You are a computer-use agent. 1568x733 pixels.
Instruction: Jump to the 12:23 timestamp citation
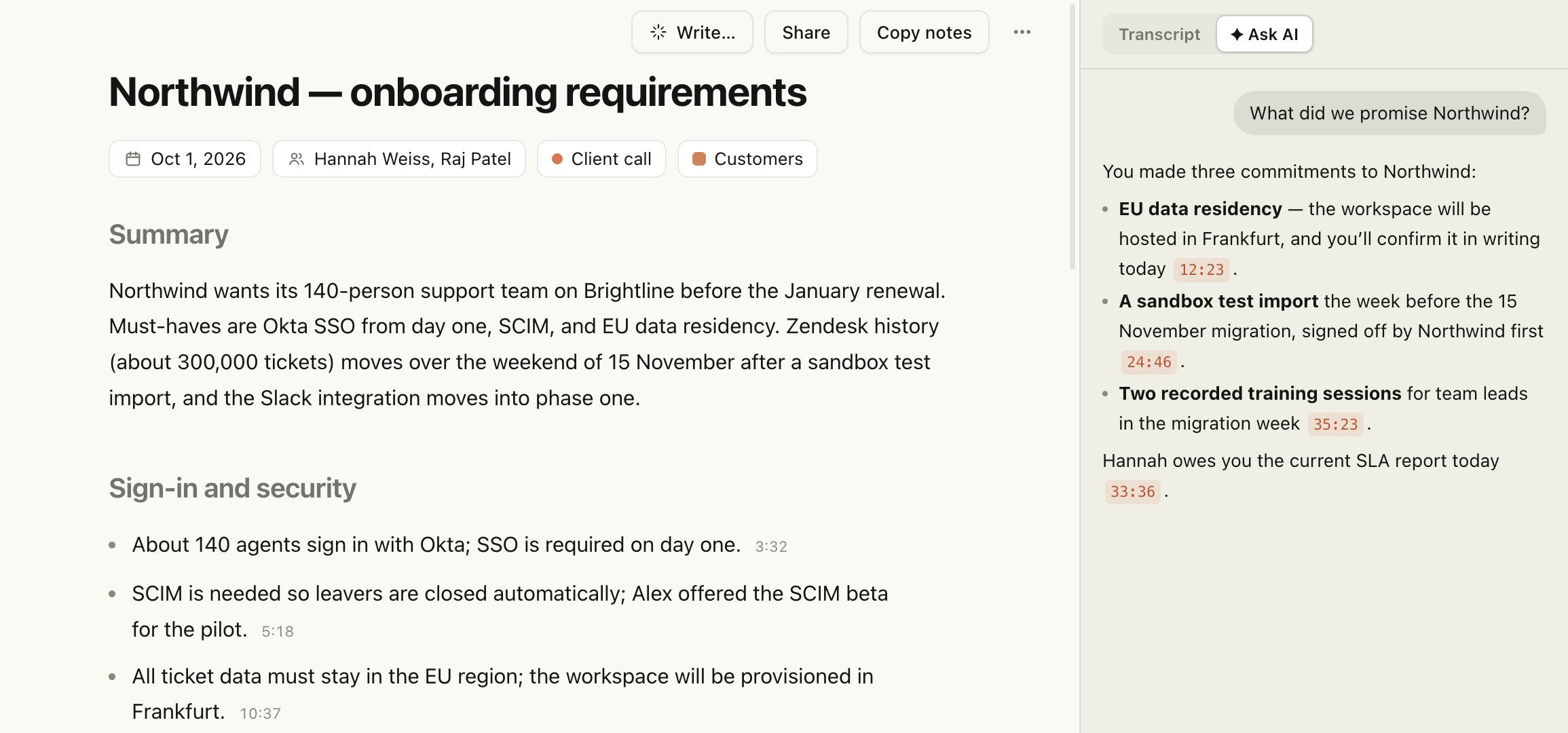click(x=1201, y=269)
